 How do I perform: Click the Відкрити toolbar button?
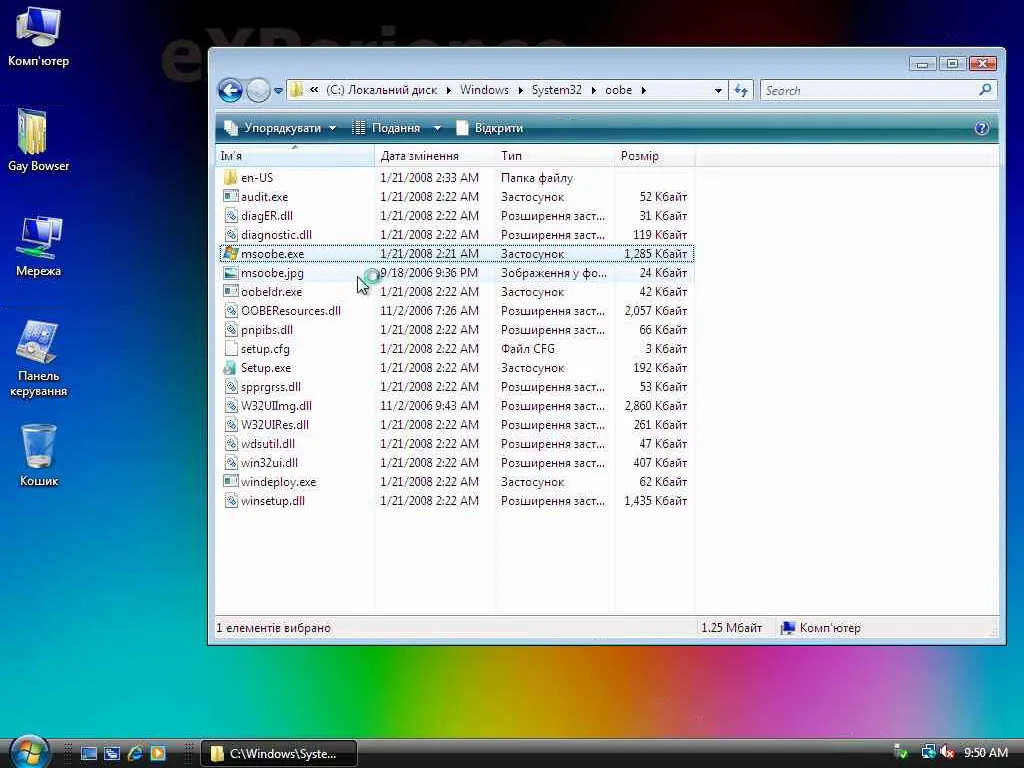coord(490,128)
